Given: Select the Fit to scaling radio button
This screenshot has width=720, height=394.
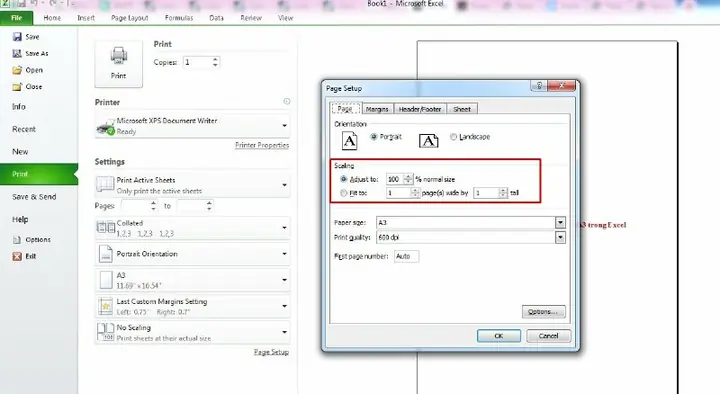Looking at the screenshot, I should pos(343,193).
